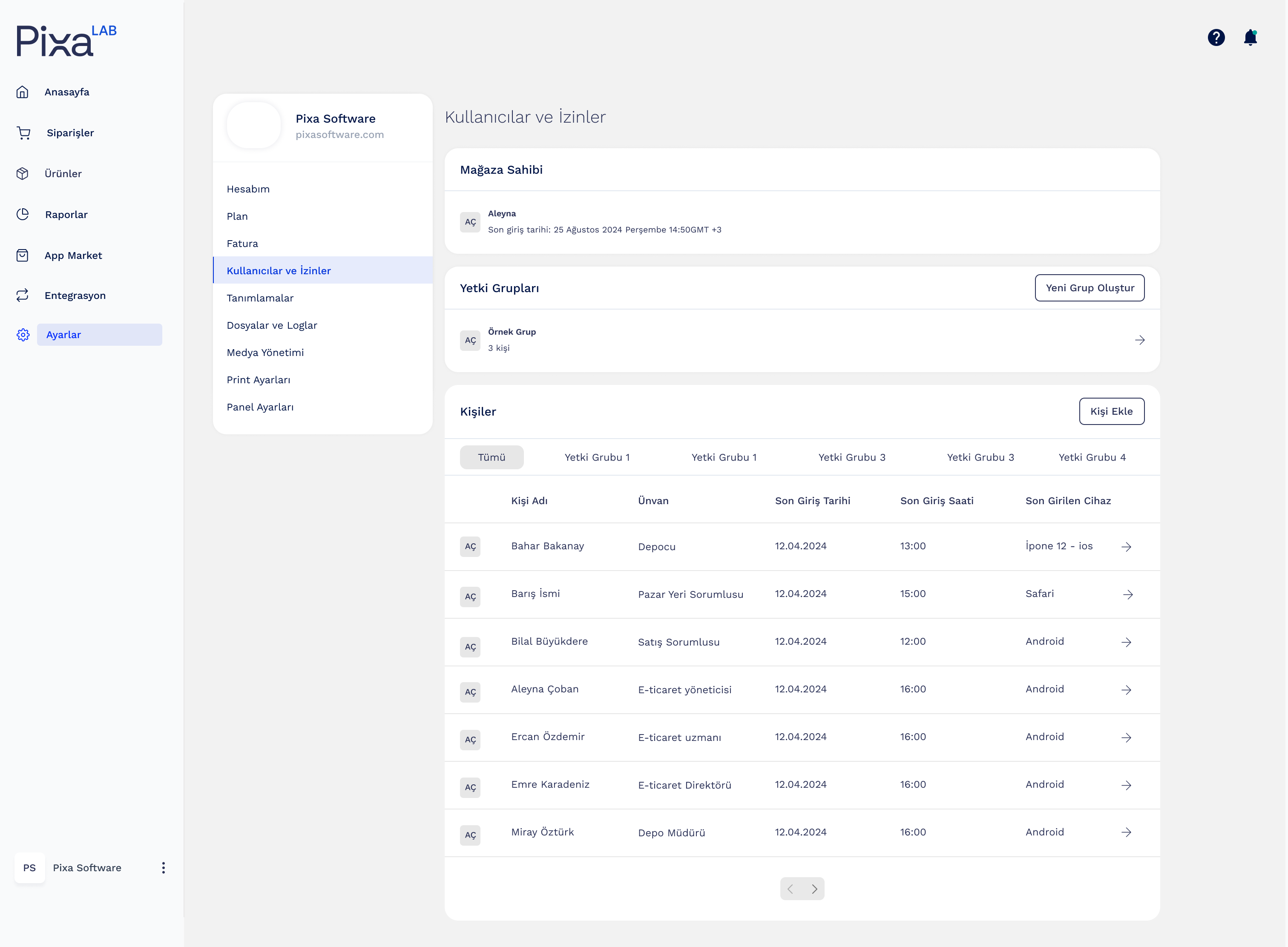Open the three-dot menu beside Pixa Software
Screen dimensions: 1288x947
coord(164,868)
